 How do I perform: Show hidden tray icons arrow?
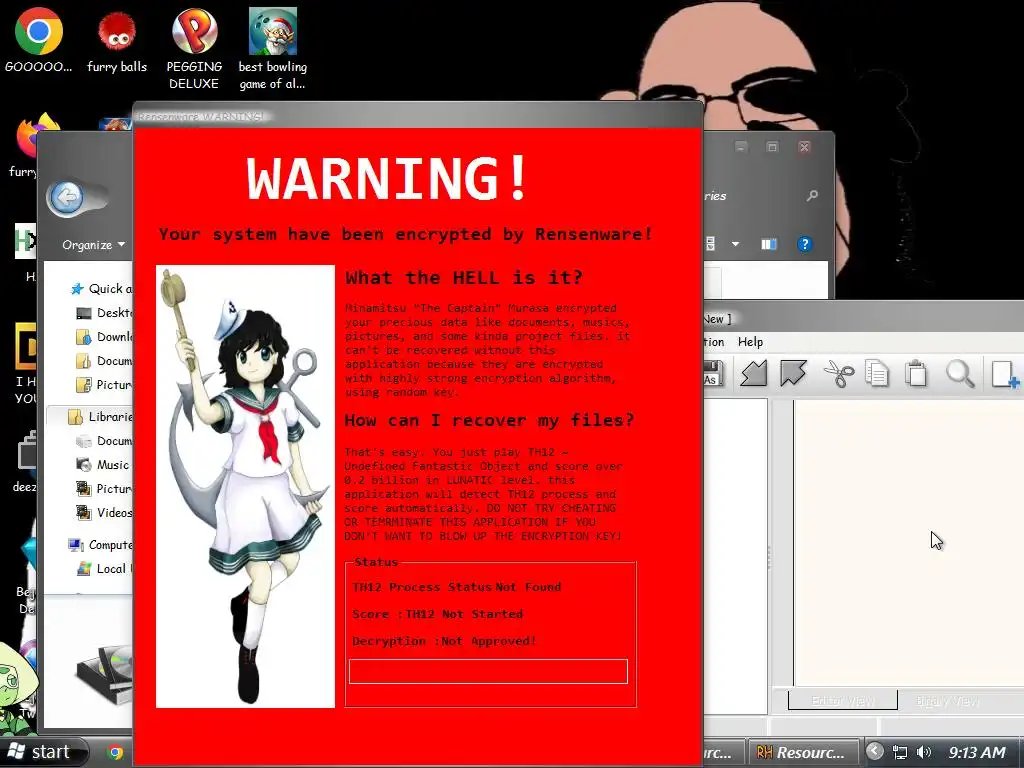pyautogui.click(x=875, y=752)
